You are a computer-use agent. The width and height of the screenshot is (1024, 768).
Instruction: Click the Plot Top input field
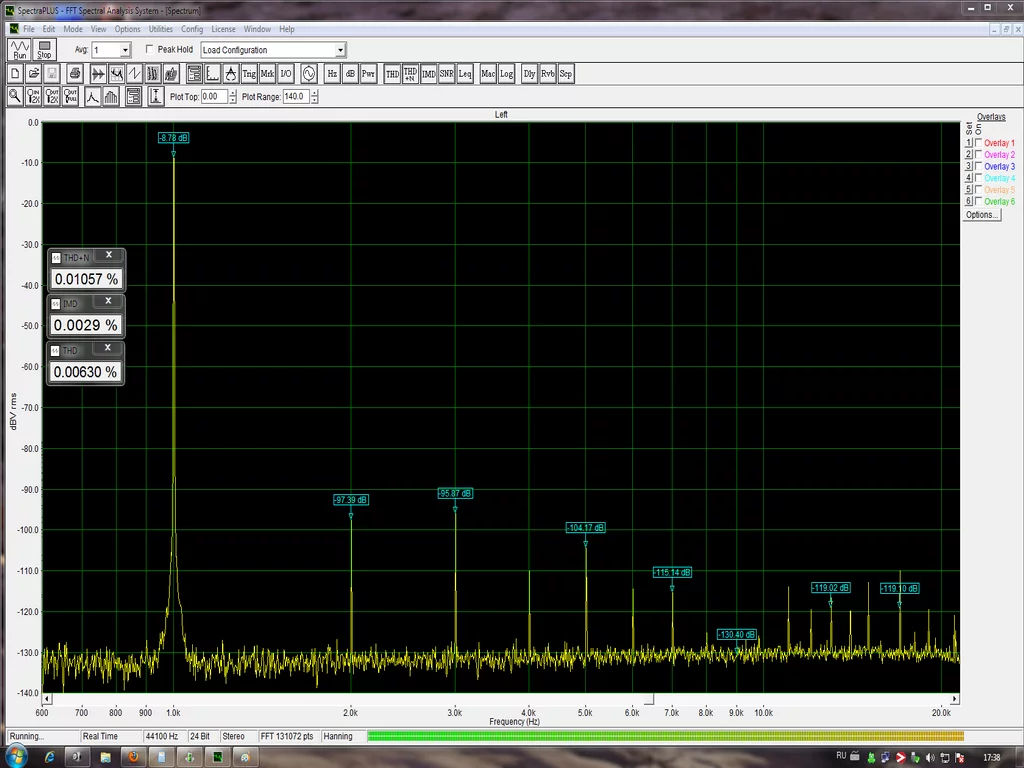214,97
